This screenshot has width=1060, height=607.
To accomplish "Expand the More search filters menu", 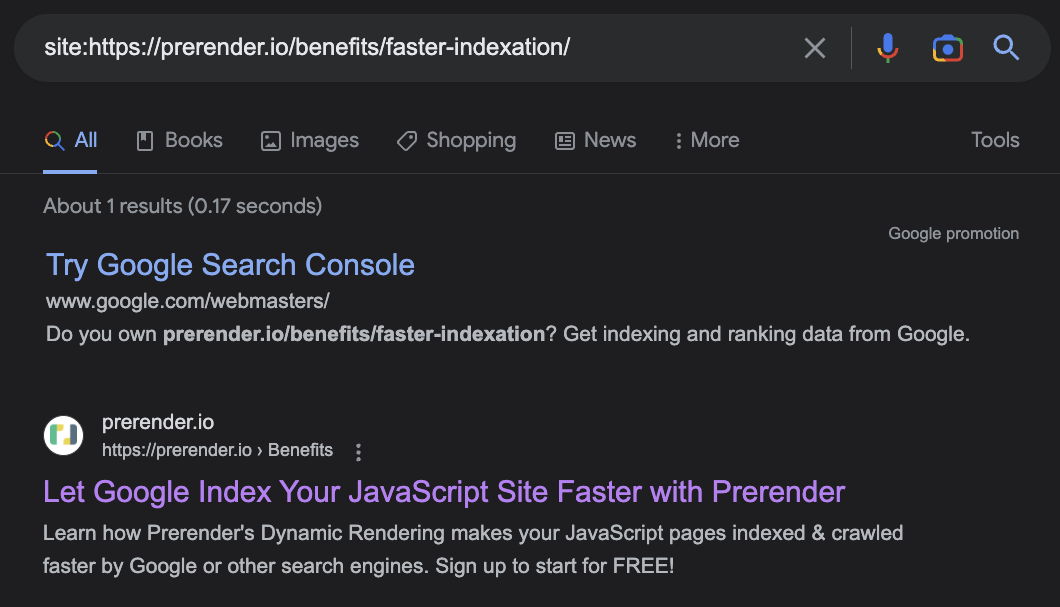I will pos(707,141).
